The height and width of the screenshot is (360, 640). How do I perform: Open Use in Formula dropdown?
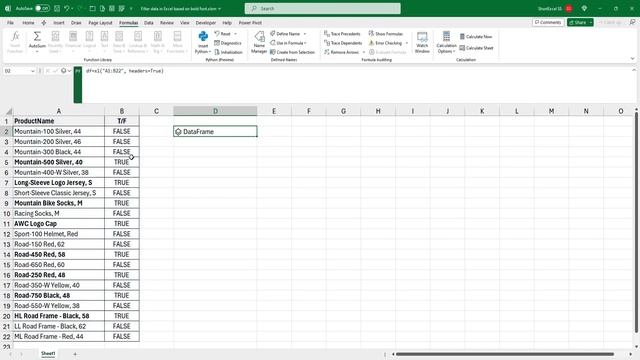(289, 43)
